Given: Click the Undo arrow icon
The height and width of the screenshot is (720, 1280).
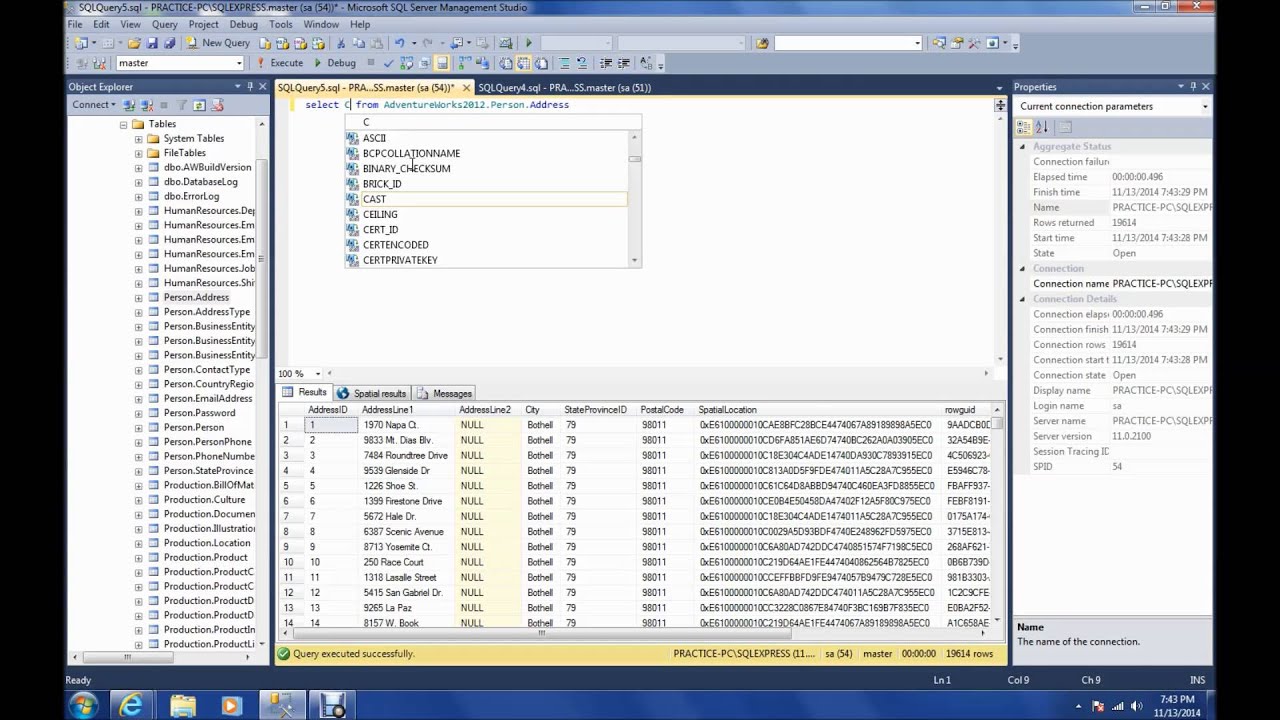Looking at the screenshot, I should pyautogui.click(x=400, y=43).
